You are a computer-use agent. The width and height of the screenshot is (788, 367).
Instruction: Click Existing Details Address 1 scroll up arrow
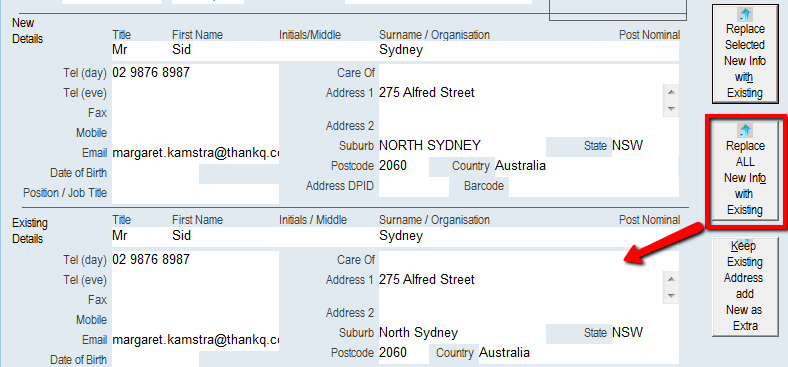coord(671,279)
